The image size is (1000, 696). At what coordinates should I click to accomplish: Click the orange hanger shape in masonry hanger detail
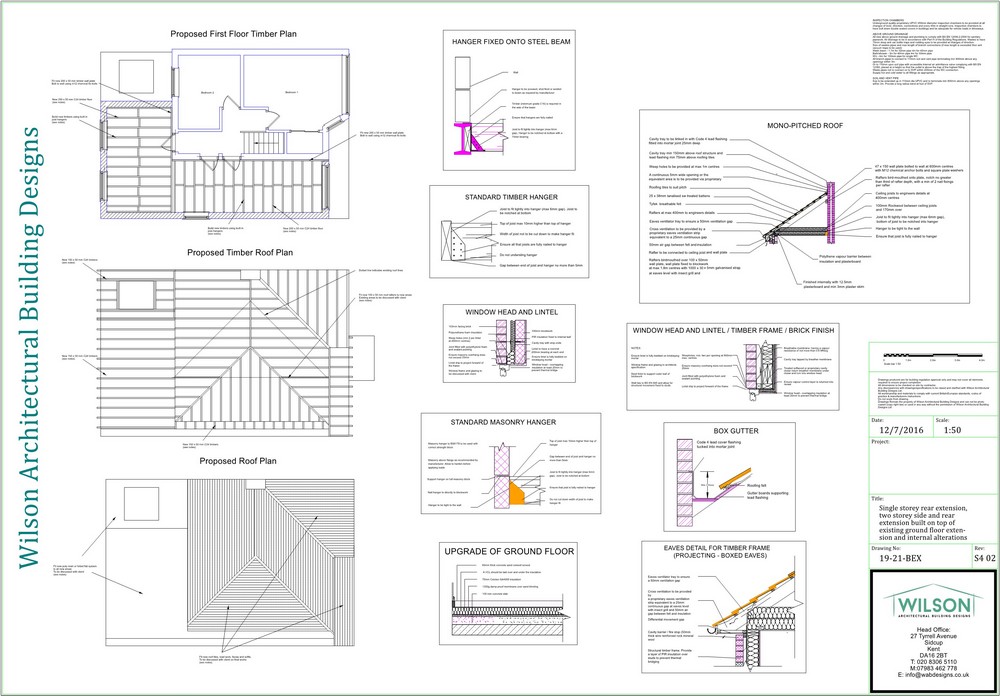[x=517, y=493]
